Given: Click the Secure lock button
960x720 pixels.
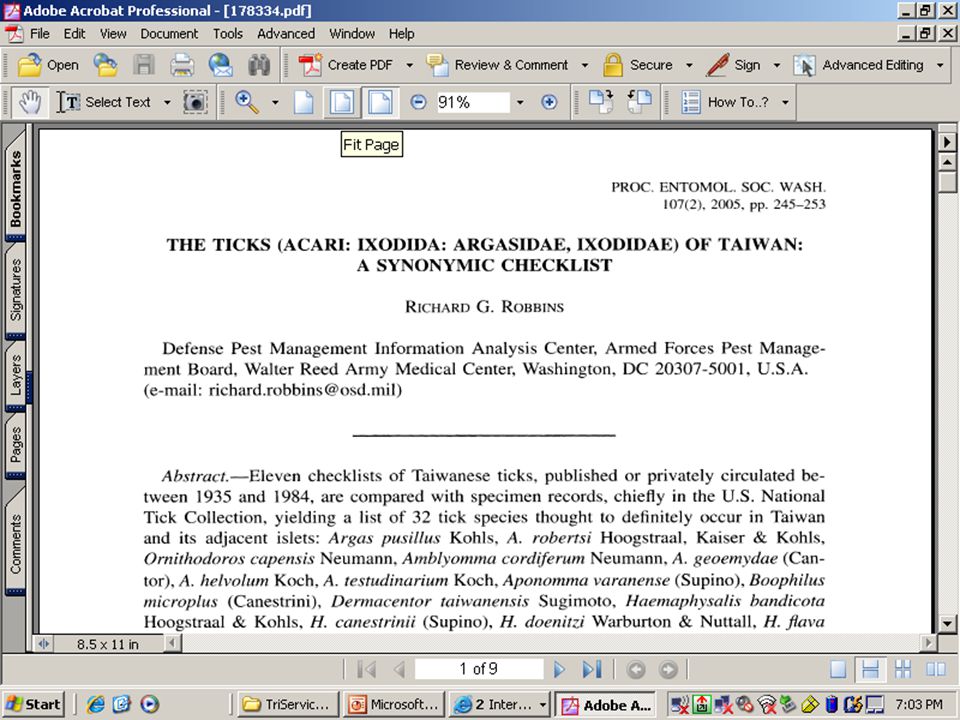Looking at the screenshot, I should pyautogui.click(x=638, y=65).
